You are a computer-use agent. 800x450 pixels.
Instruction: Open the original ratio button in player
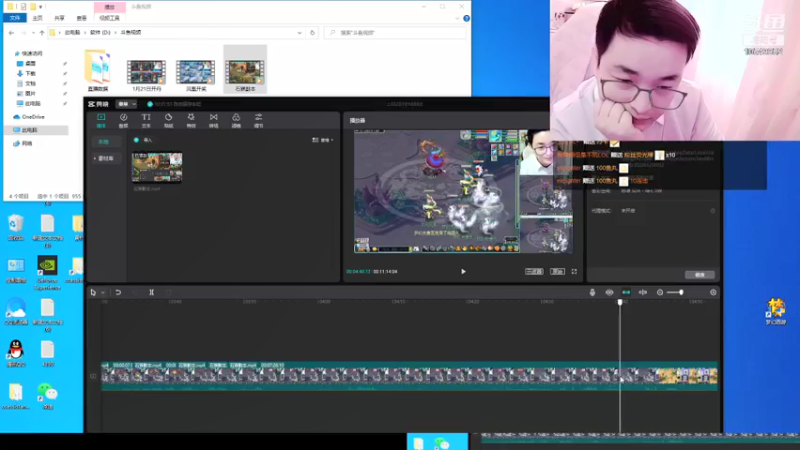pos(557,271)
